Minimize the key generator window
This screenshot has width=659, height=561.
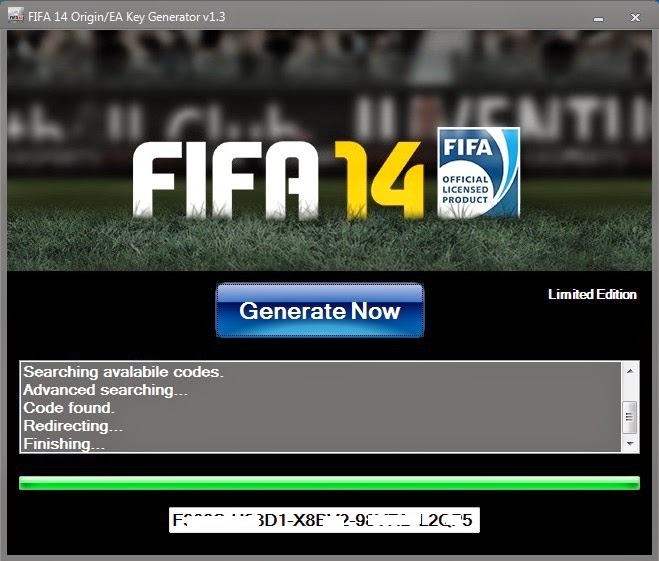coord(598,18)
